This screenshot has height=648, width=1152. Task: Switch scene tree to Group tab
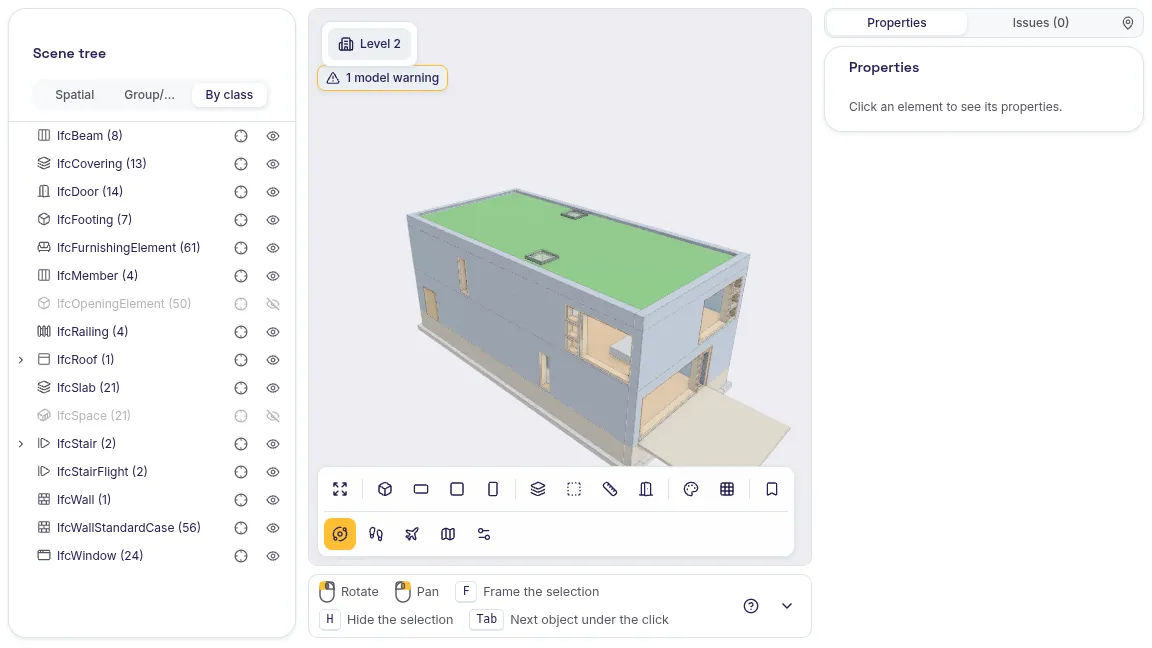pos(149,95)
